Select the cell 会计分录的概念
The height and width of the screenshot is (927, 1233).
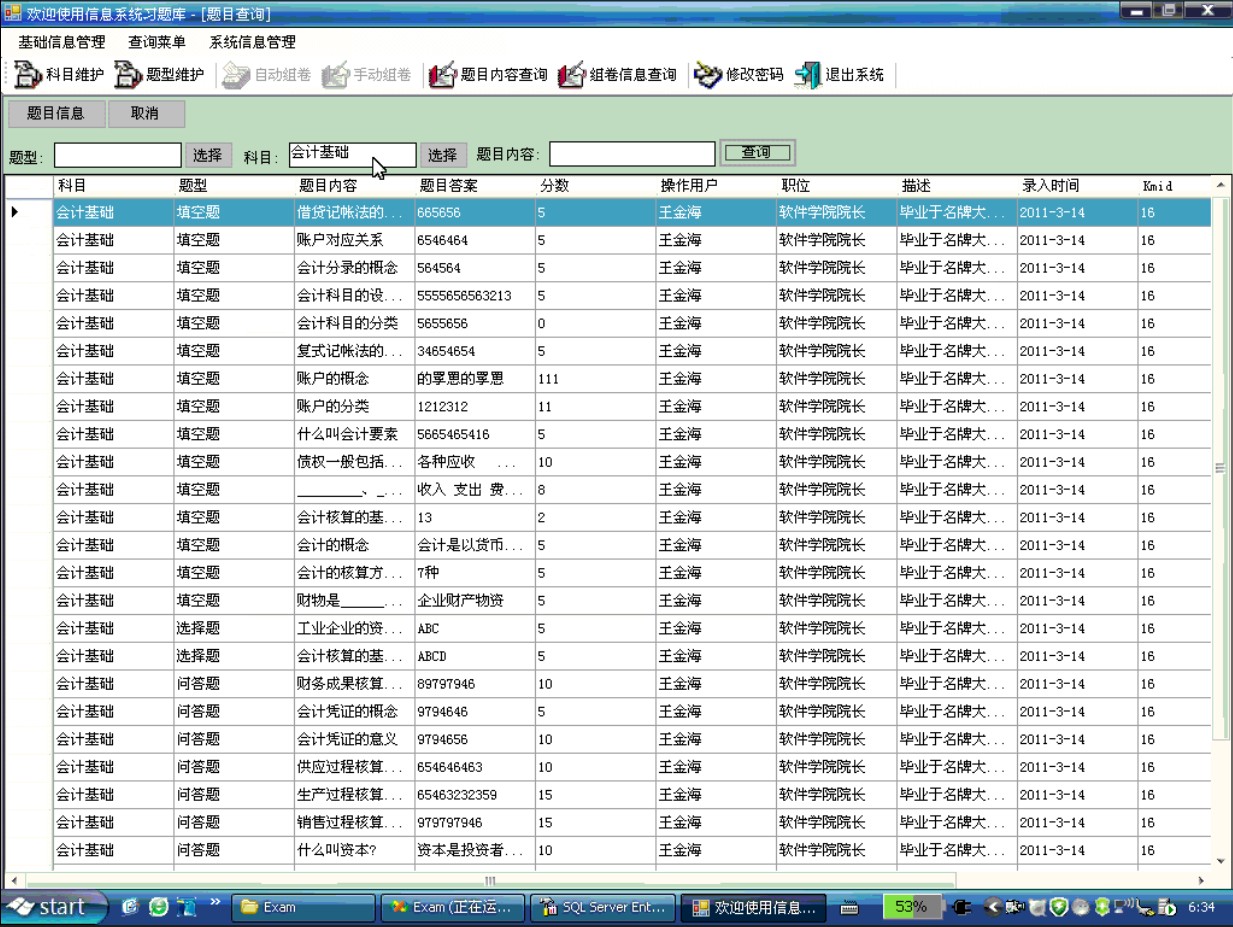tap(354, 268)
